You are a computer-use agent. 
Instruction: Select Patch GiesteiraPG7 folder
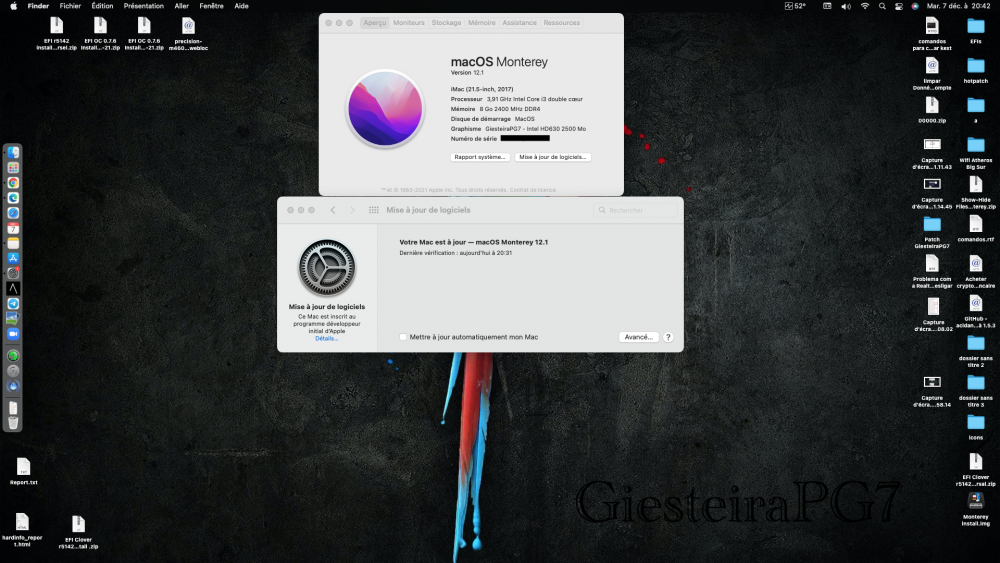click(x=932, y=231)
